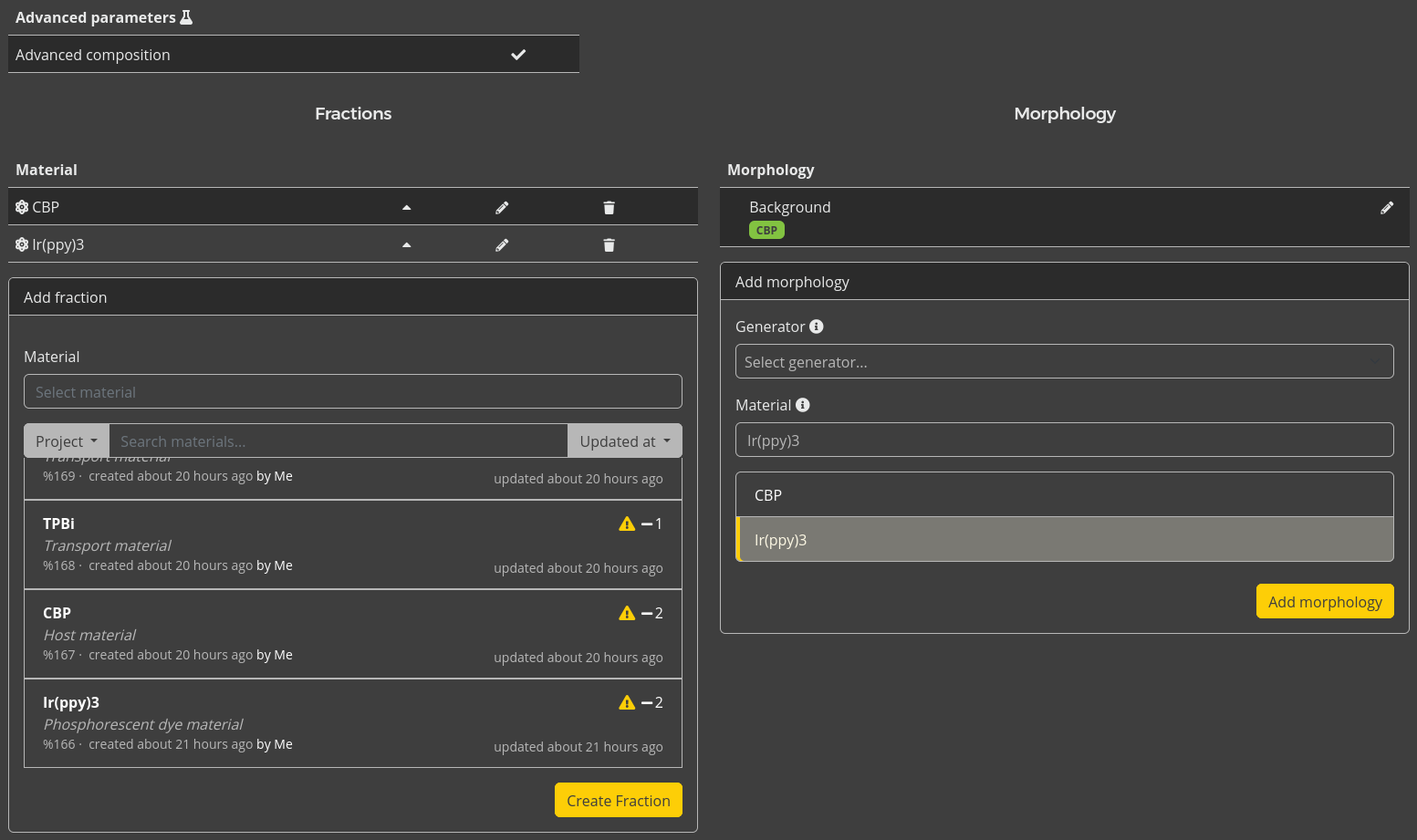1417x840 pixels.
Task: Open the Updated at sort dropdown
Action: [x=624, y=441]
